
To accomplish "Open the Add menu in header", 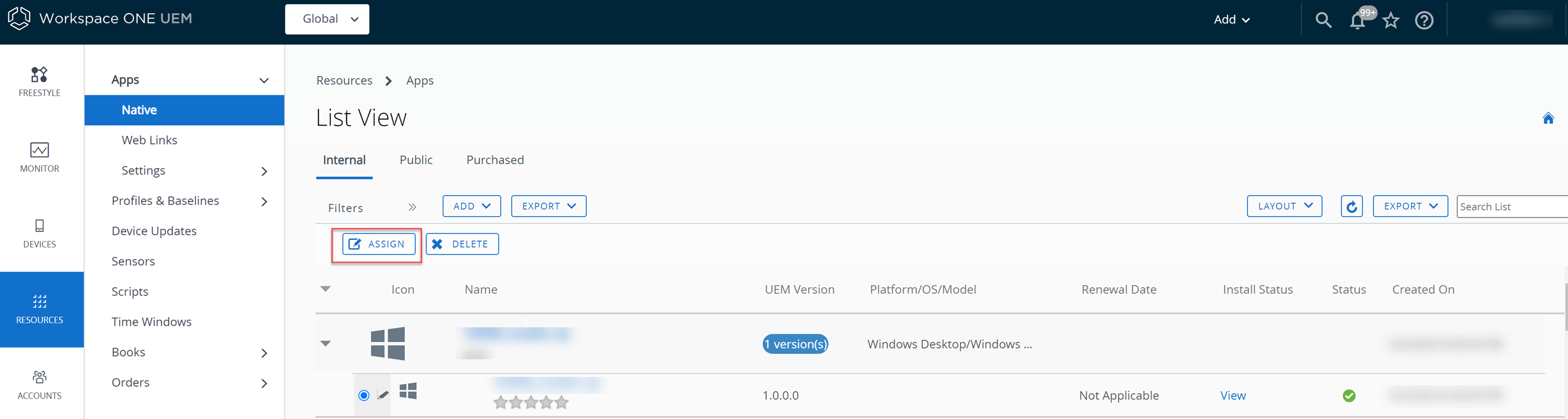I will coord(1232,19).
